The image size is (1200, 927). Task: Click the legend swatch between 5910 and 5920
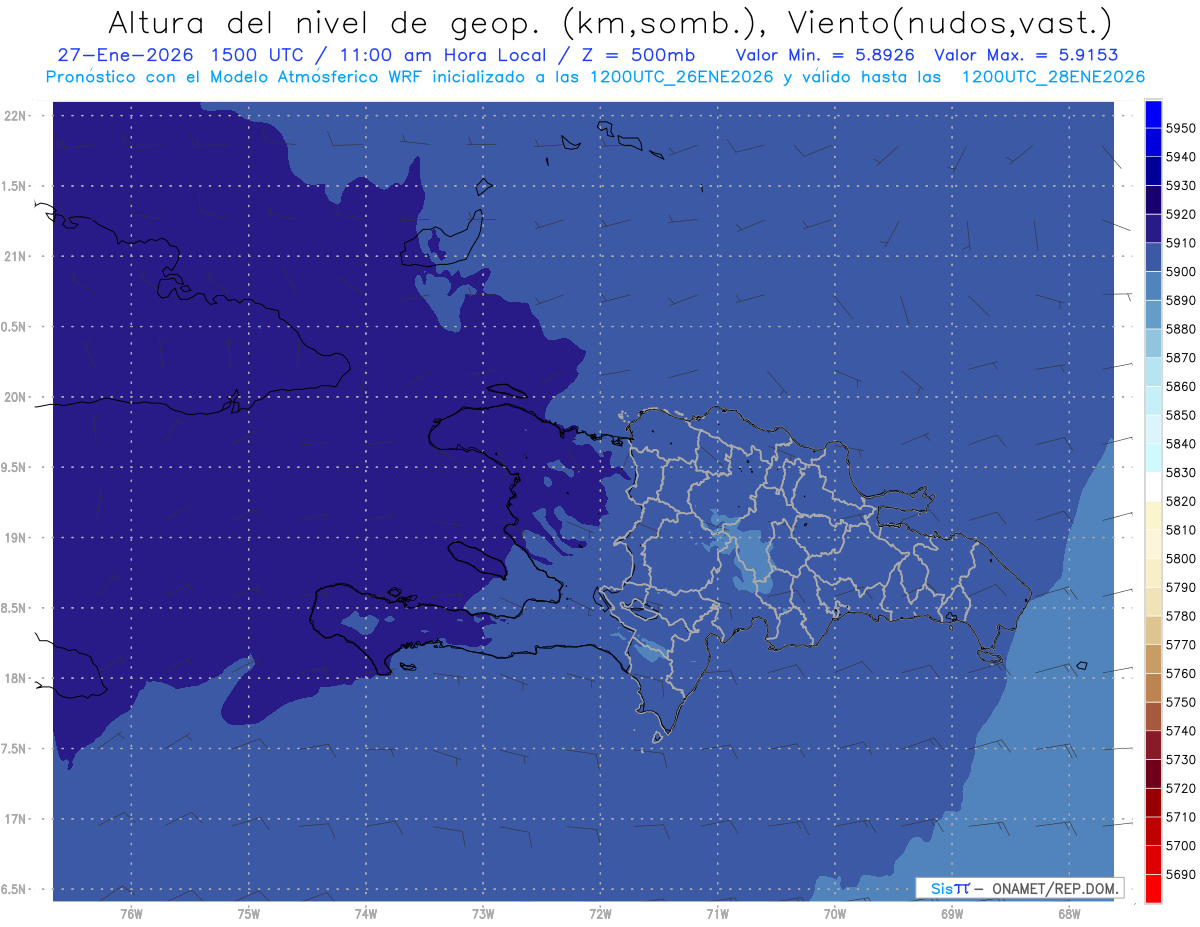(1153, 229)
